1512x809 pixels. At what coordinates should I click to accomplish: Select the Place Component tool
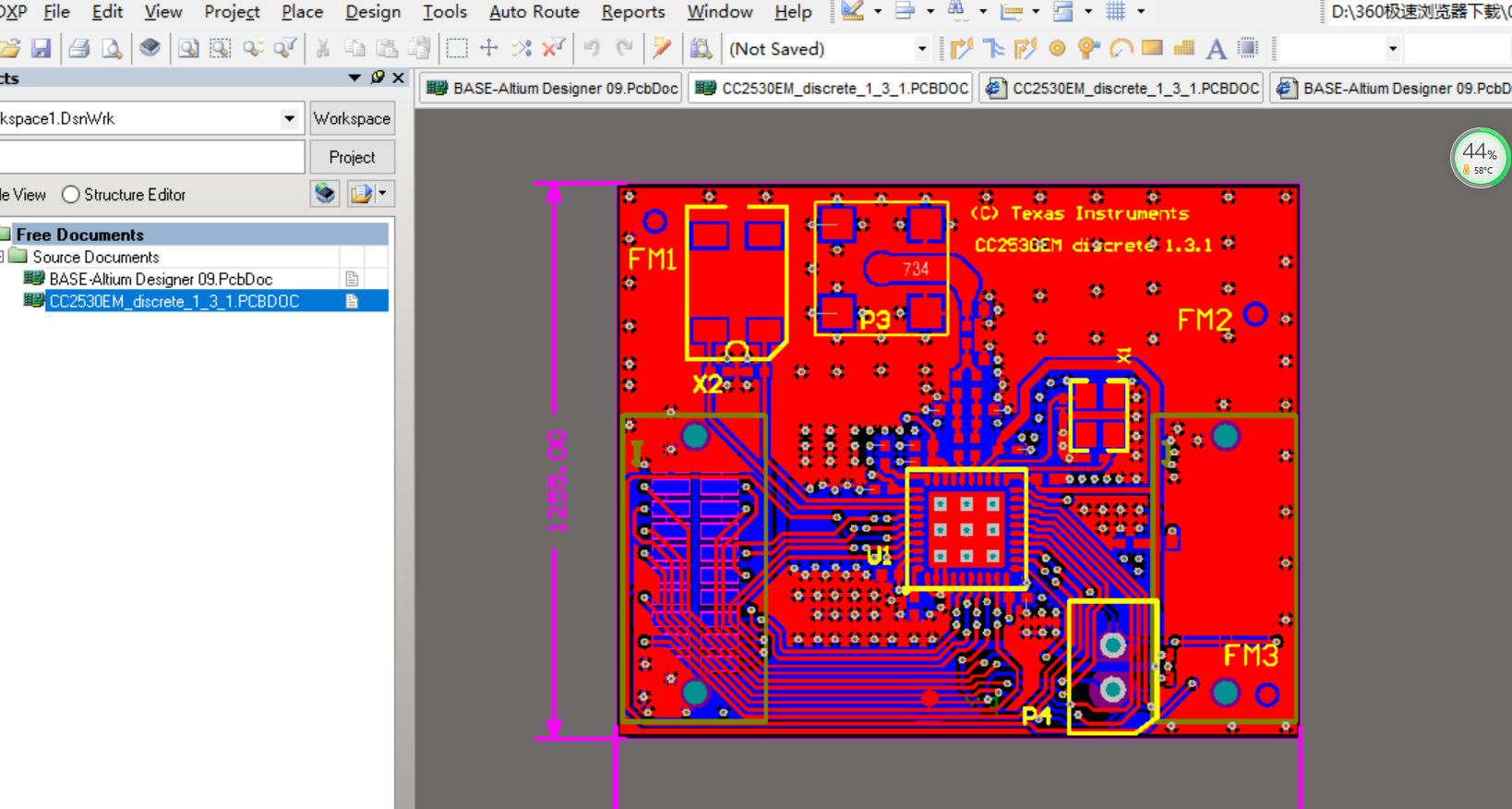click(x=1248, y=48)
